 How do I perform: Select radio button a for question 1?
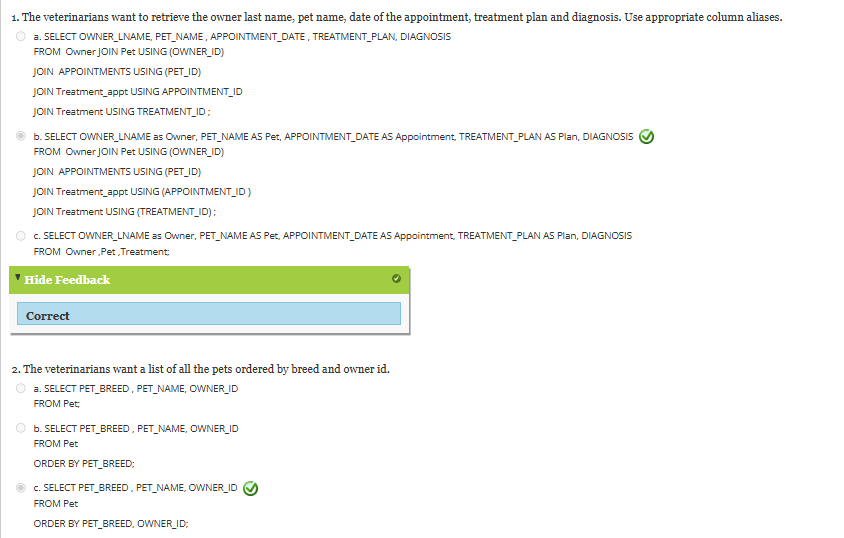tap(21, 36)
